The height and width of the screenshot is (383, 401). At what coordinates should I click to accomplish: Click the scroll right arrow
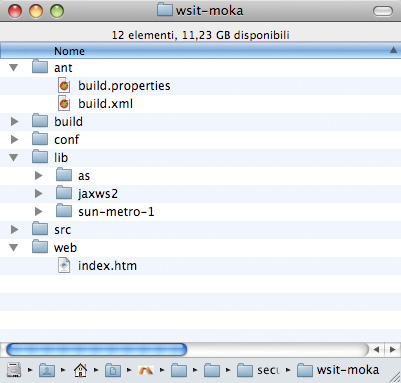pos(392,350)
